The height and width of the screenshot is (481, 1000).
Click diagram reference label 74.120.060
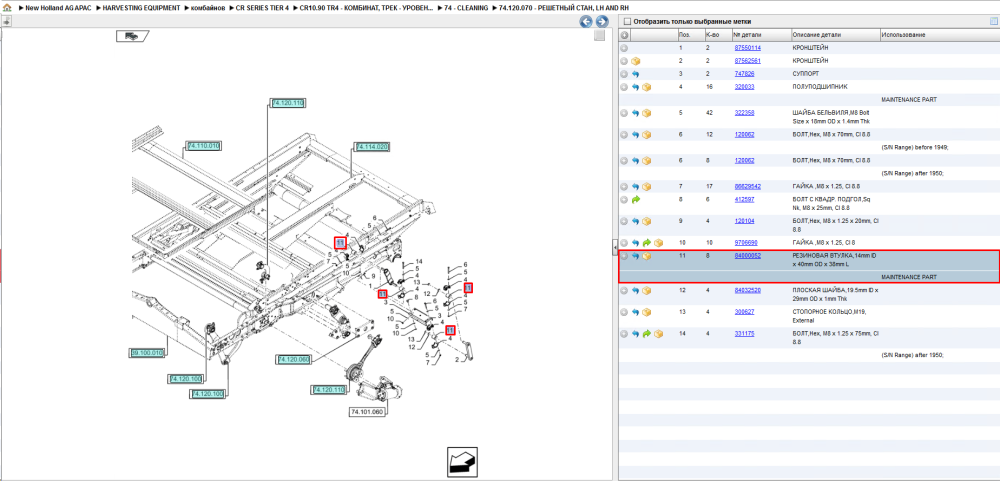click(293, 360)
